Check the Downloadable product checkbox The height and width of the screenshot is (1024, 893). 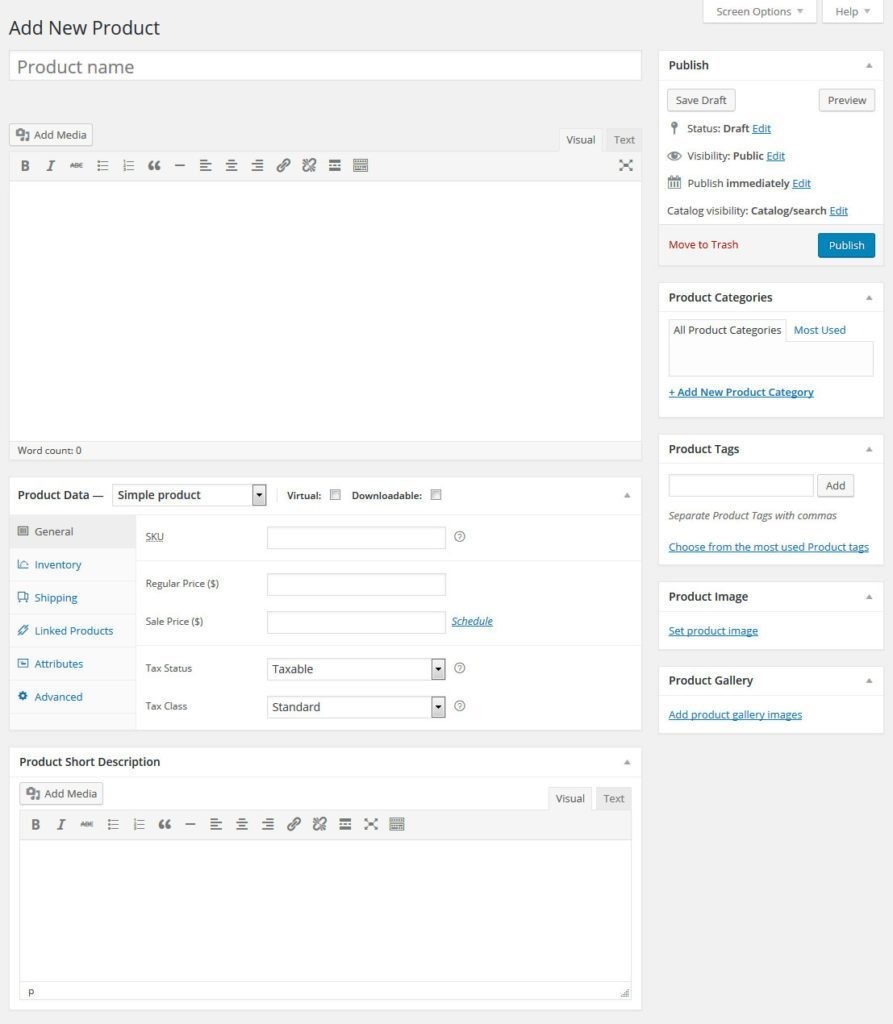[436, 495]
